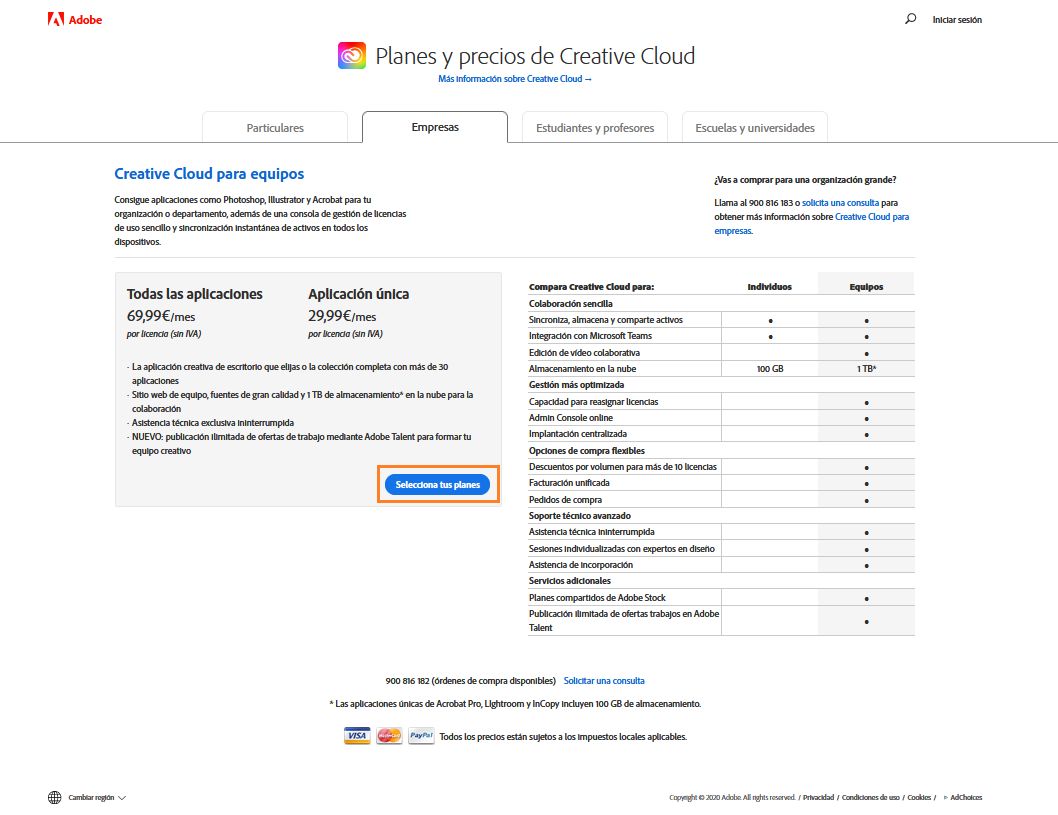The height and width of the screenshot is (815, 1058).
Task: Click the 1 TB* storage cell
Action: coord(866,369)
